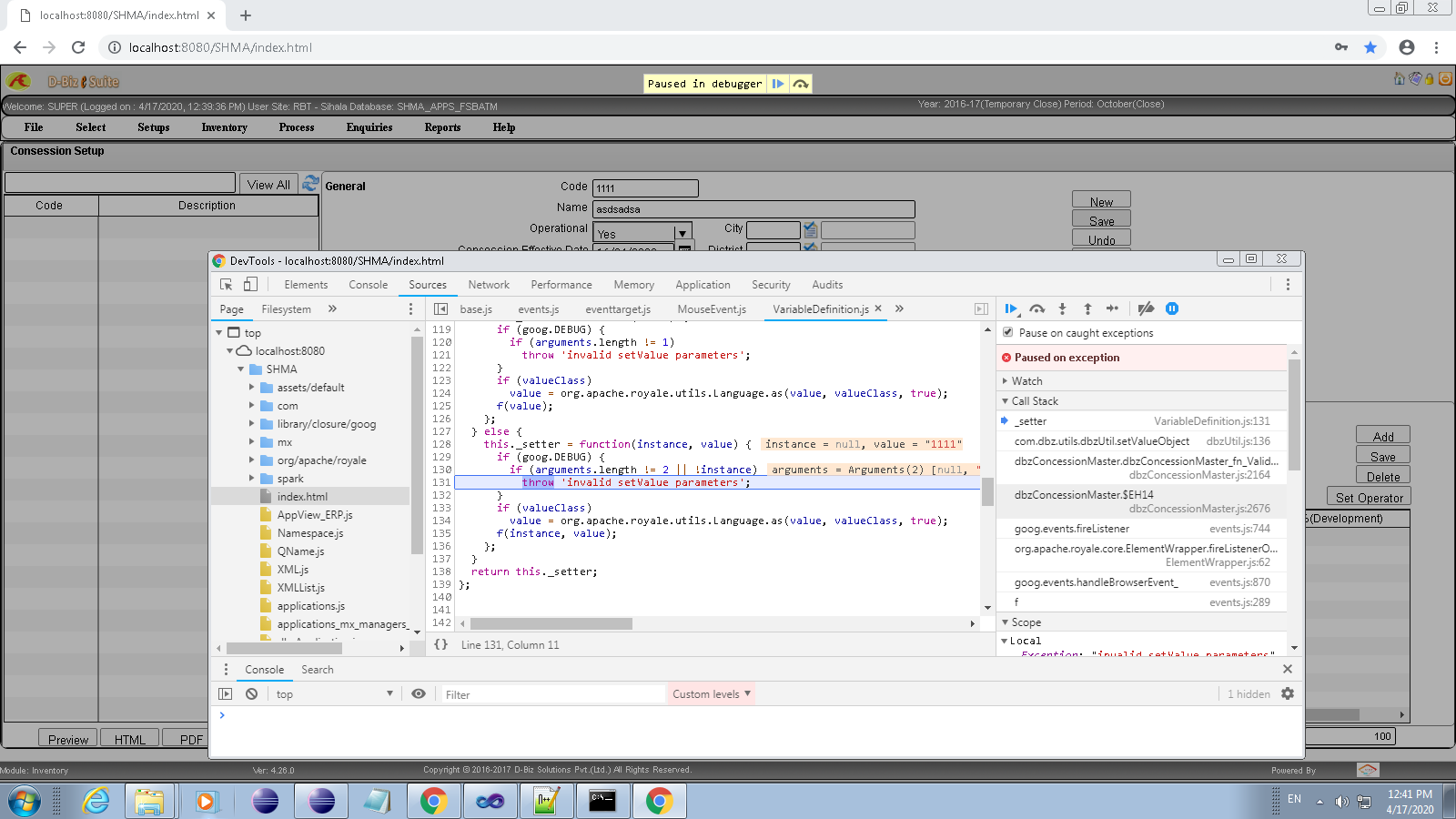Clear the console with the clear icon

pos(251,693)
